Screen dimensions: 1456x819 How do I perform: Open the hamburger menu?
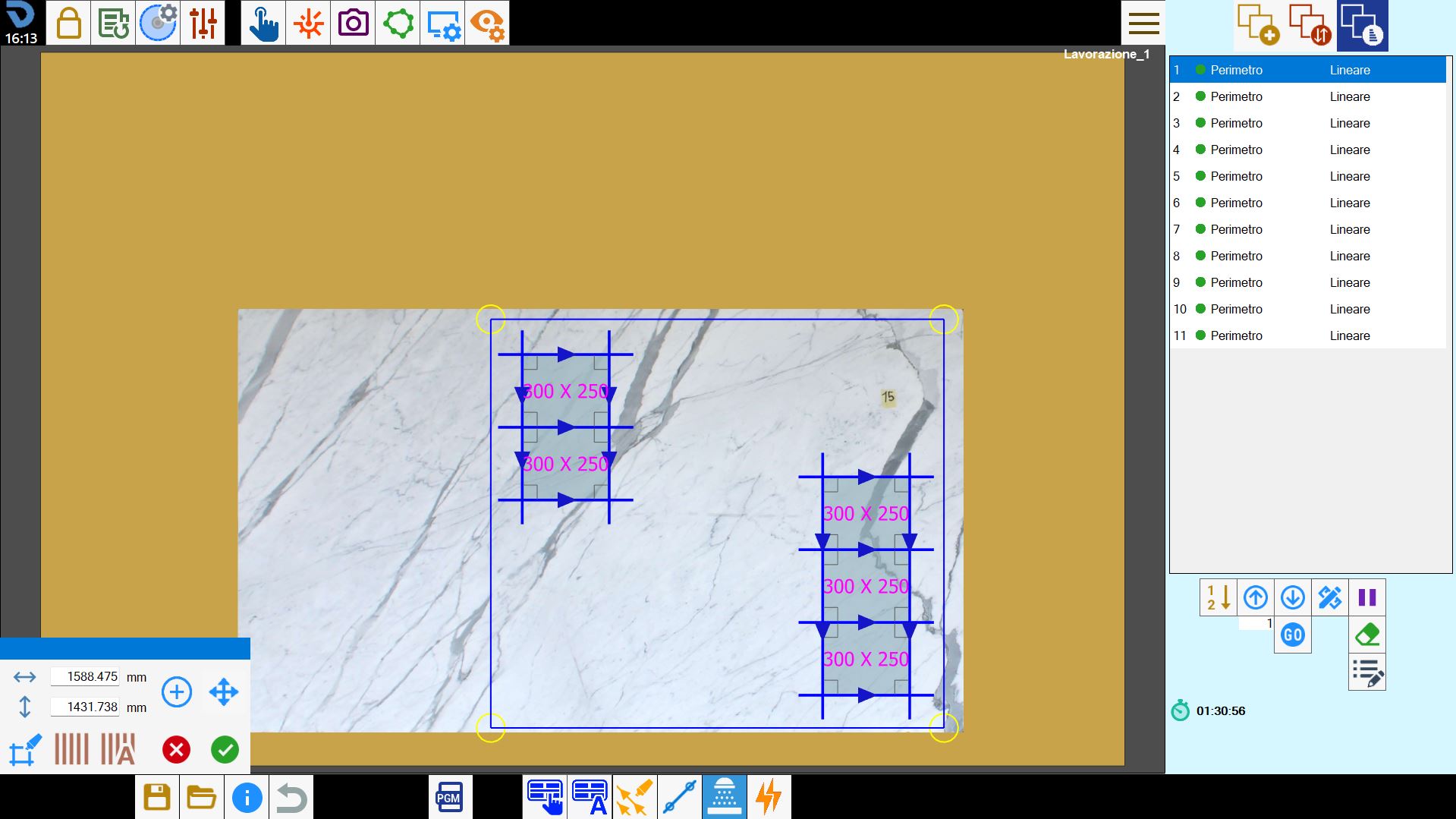[x=1143, y=23]
